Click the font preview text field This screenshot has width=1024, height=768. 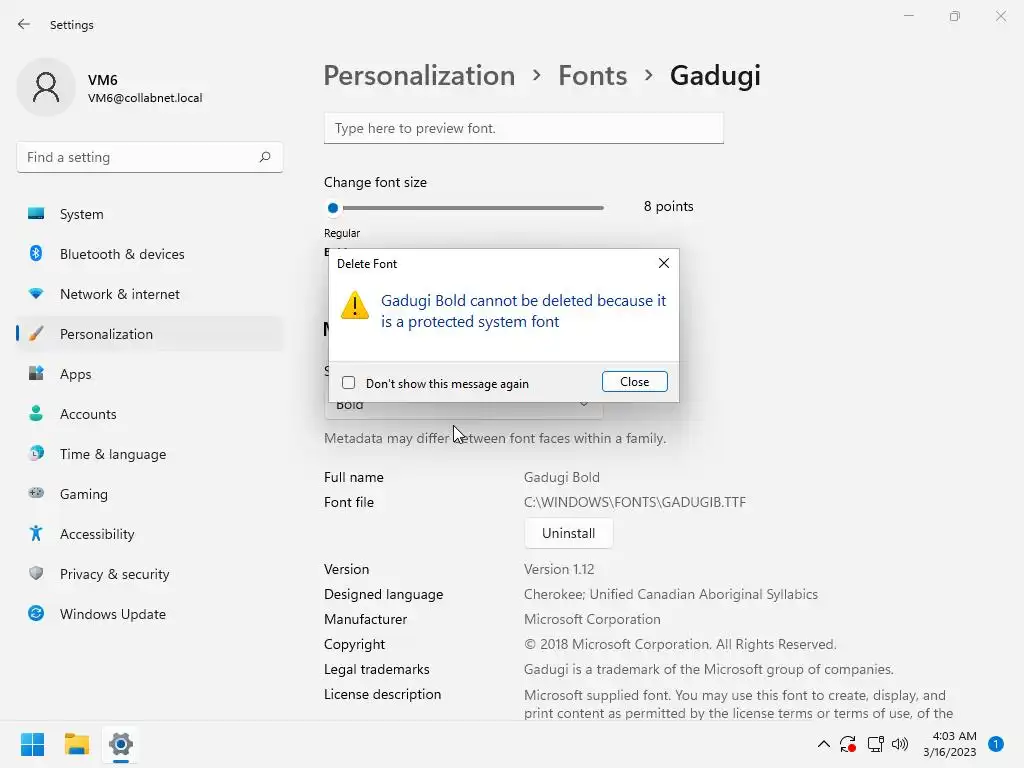(x=523, y=128)
